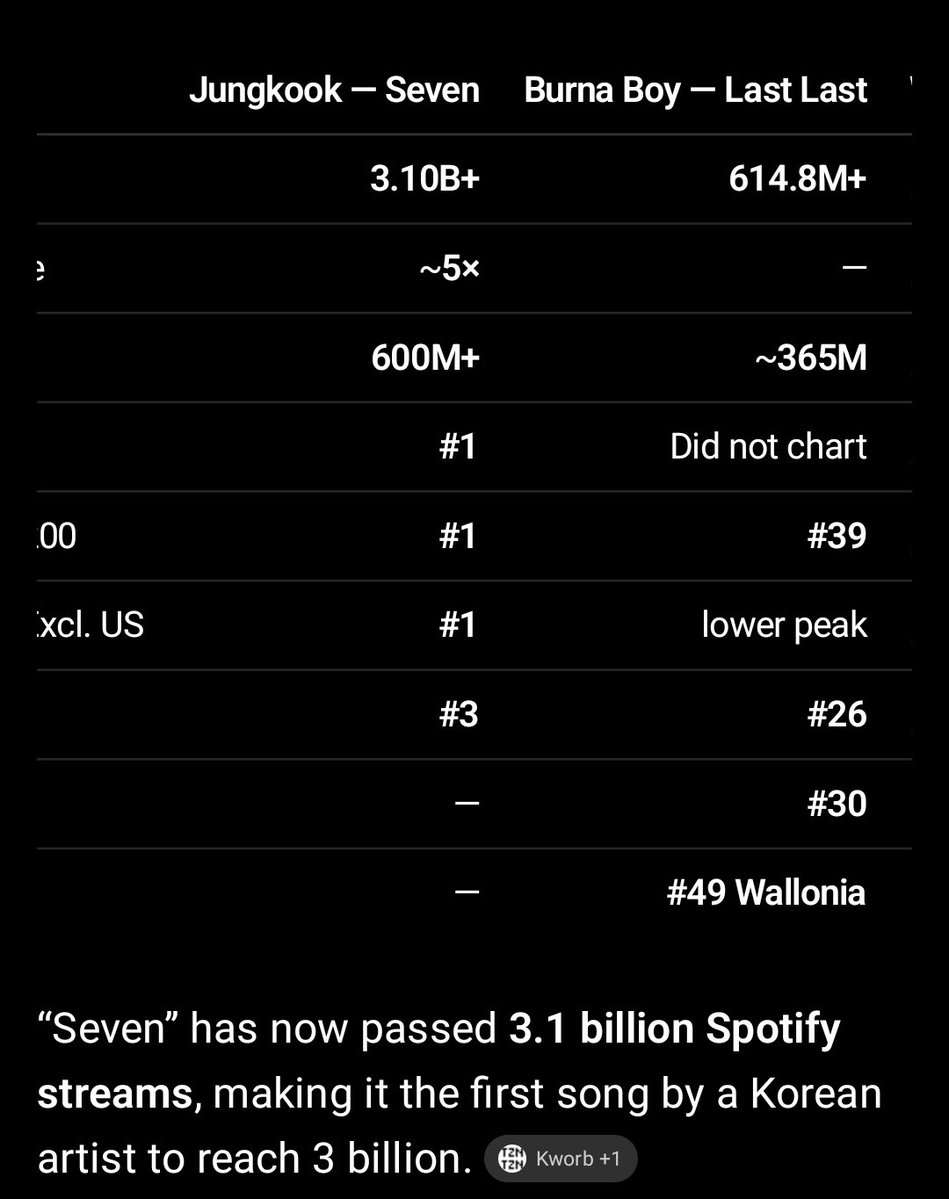Click the 614.8M+ streams cell

[x=798, y=179]
